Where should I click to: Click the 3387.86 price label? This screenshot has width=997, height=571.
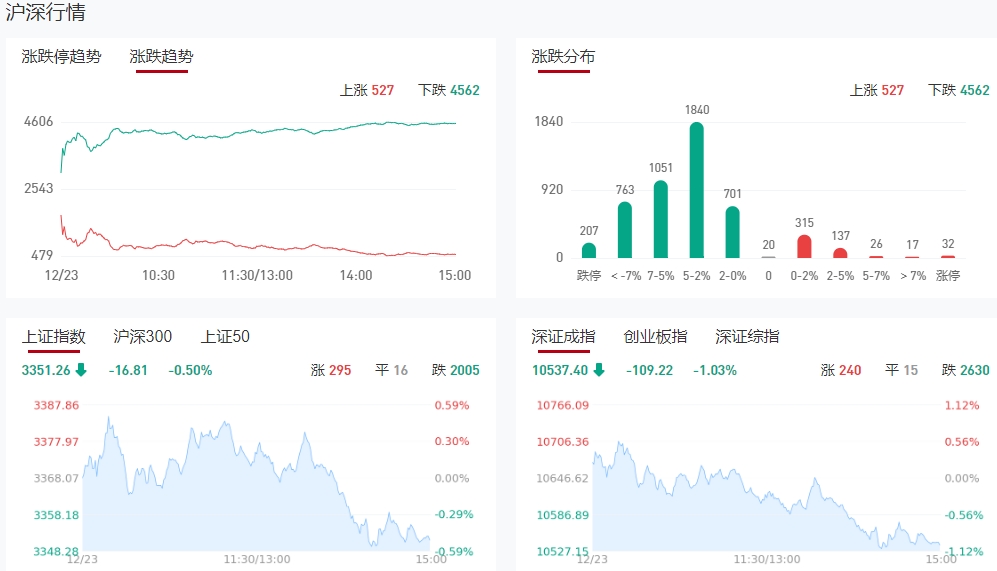coord(56,405)
